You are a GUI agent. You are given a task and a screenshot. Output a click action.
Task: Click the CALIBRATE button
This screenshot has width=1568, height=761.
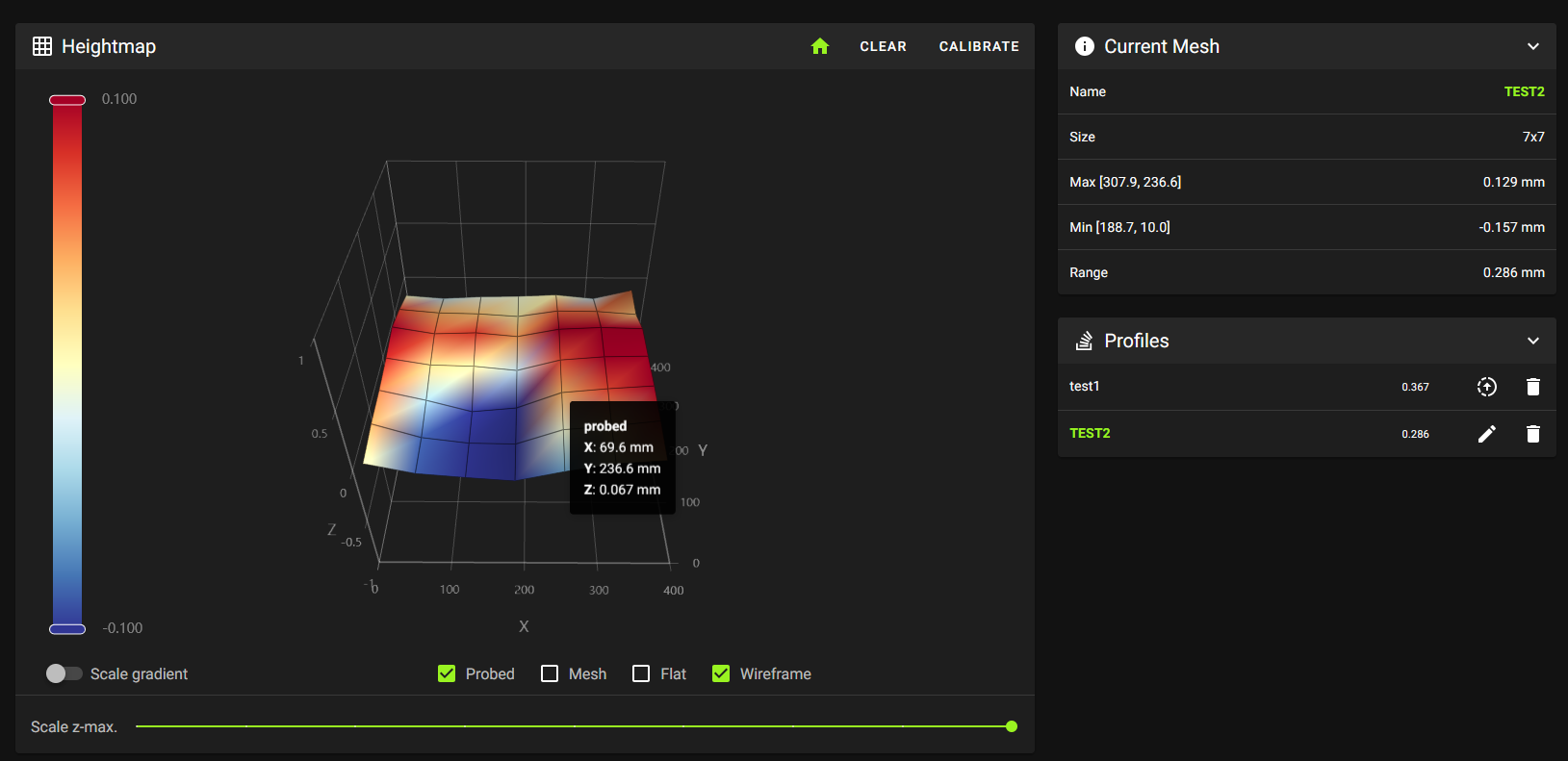(x=979, y=46)
